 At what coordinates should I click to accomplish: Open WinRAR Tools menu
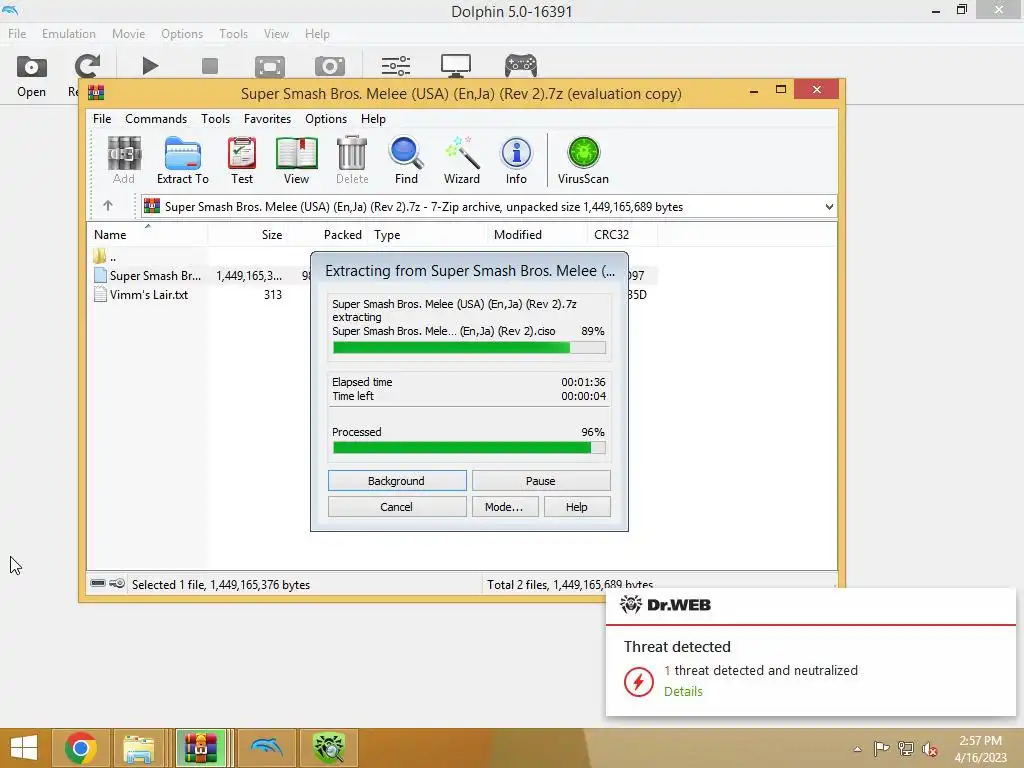pyautogui.click(x=216, y=119)
